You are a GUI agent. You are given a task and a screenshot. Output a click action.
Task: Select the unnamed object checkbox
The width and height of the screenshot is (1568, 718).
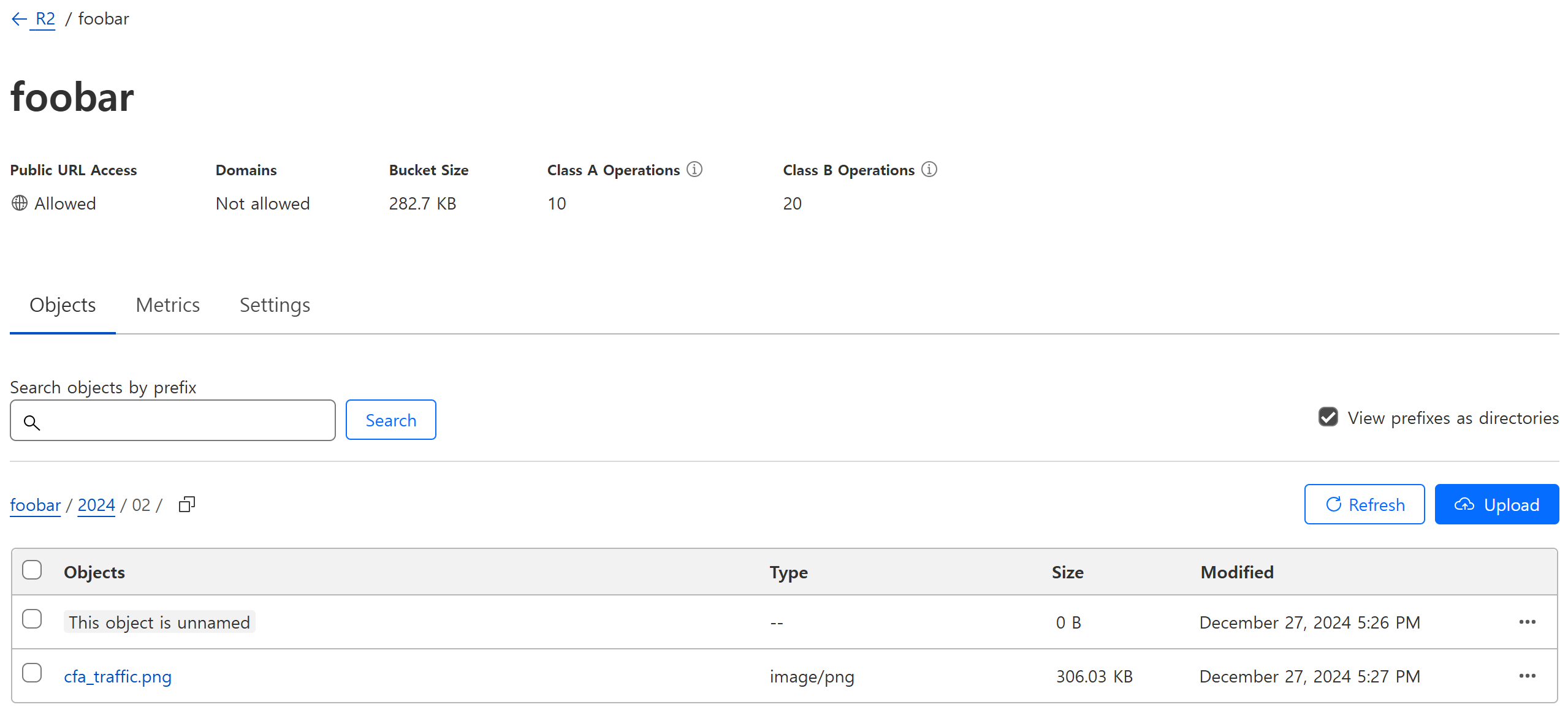point(32,619)
